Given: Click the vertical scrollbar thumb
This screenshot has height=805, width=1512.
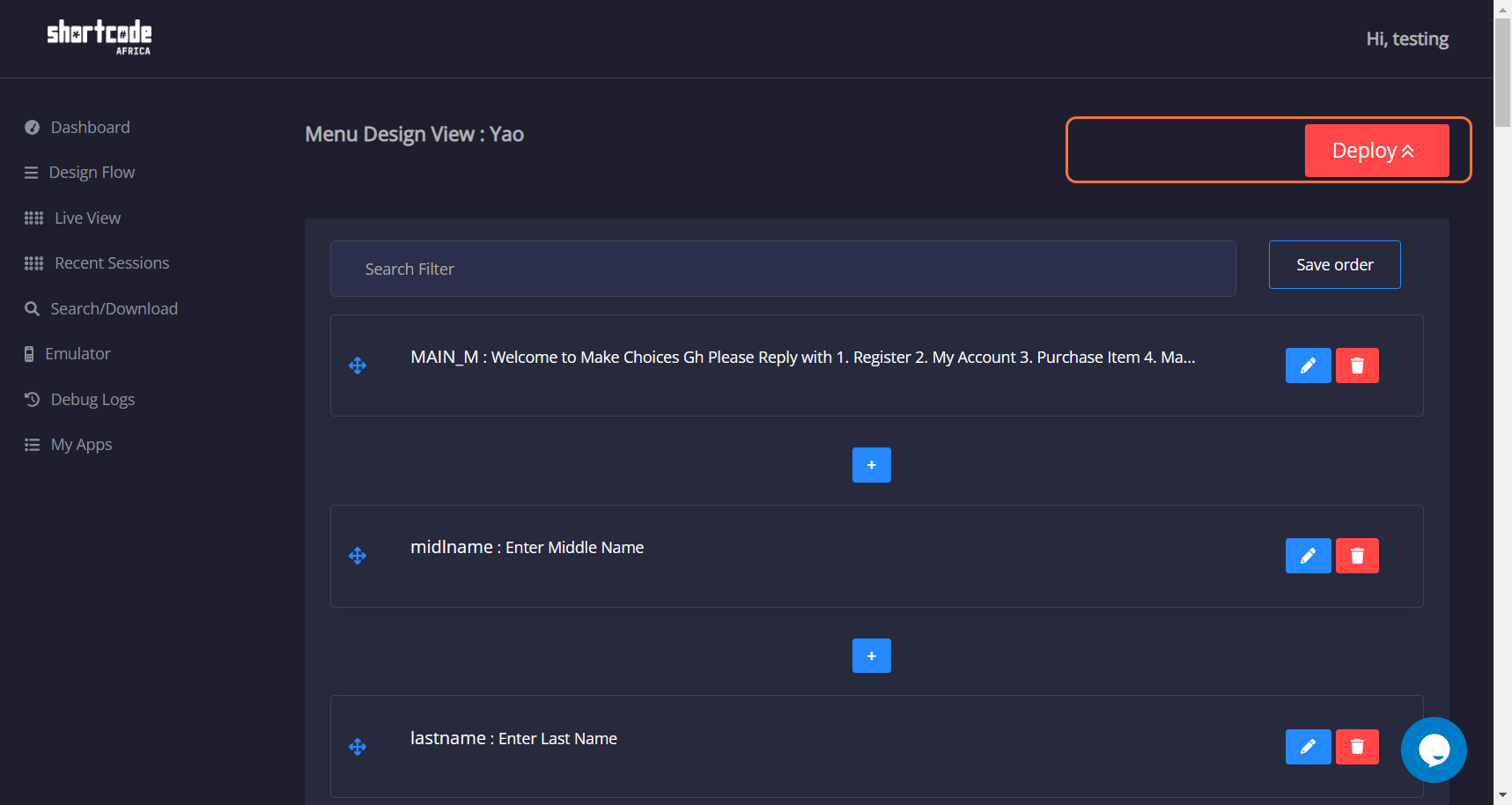Looking at the screenshot, I should point(1502,72).
